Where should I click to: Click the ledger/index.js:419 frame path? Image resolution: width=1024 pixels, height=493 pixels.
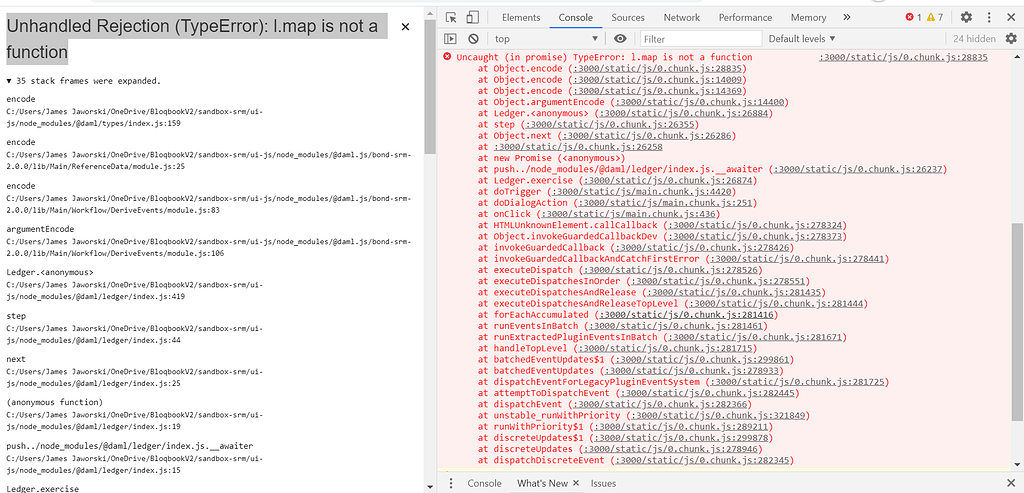pyautogui.click(x=135, y=291)
